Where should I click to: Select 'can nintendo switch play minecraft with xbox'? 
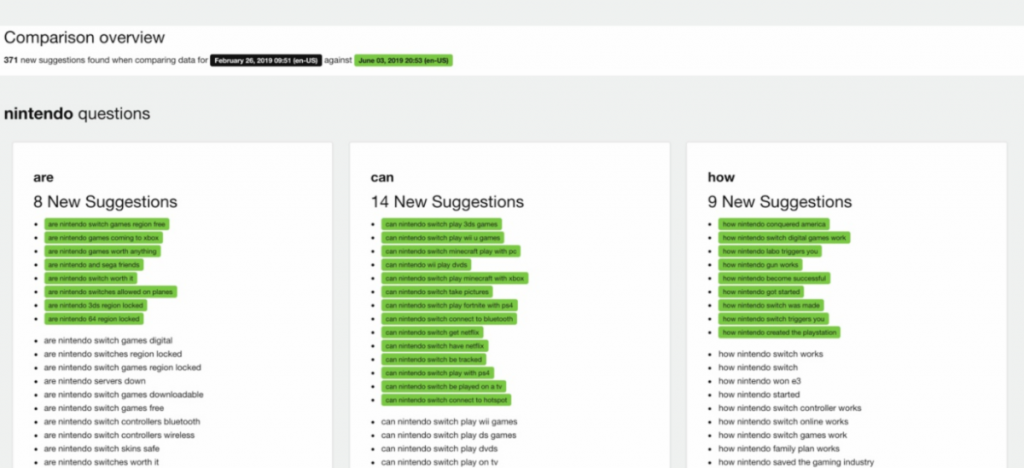pos(455,278)
